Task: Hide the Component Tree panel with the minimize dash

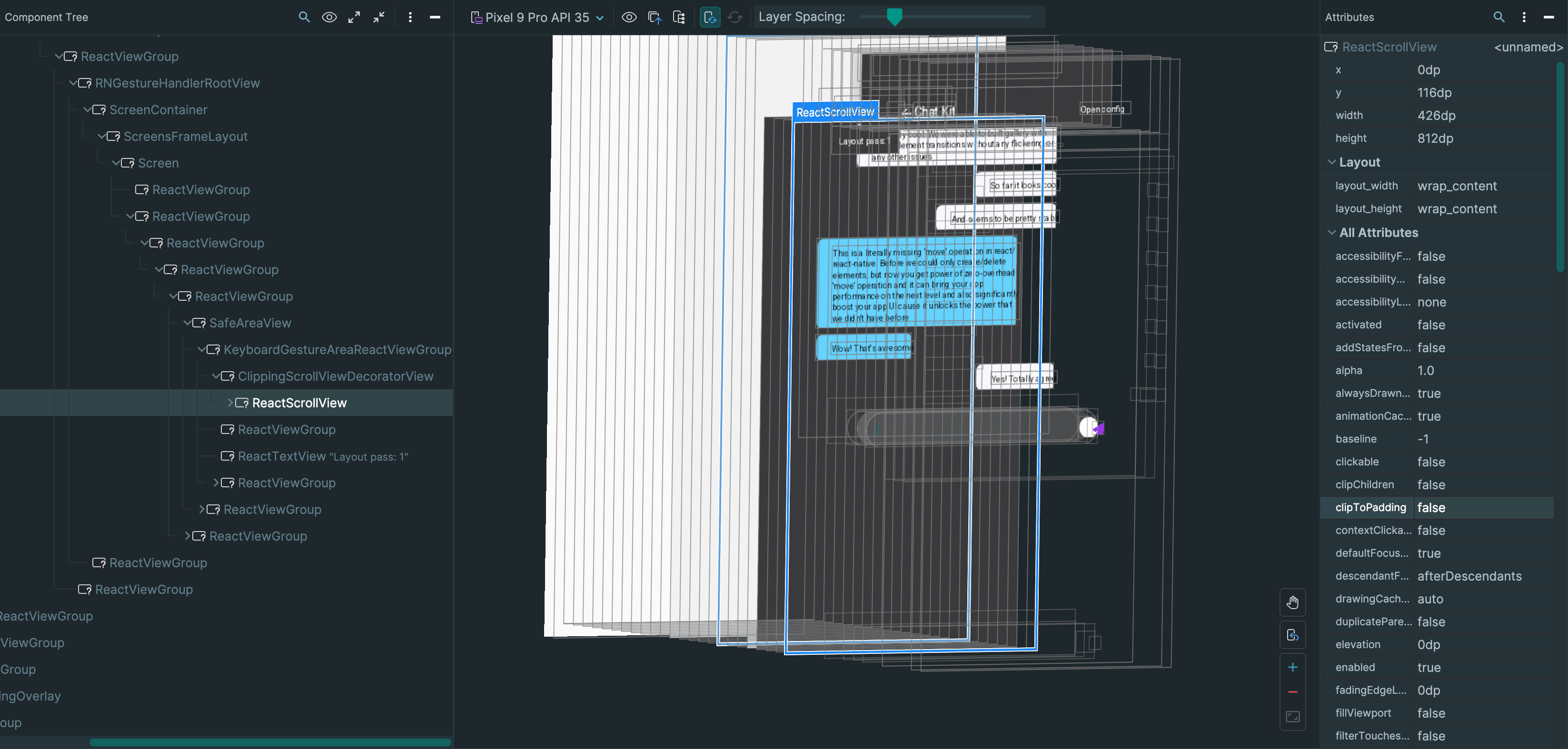Action: (435, 17)
